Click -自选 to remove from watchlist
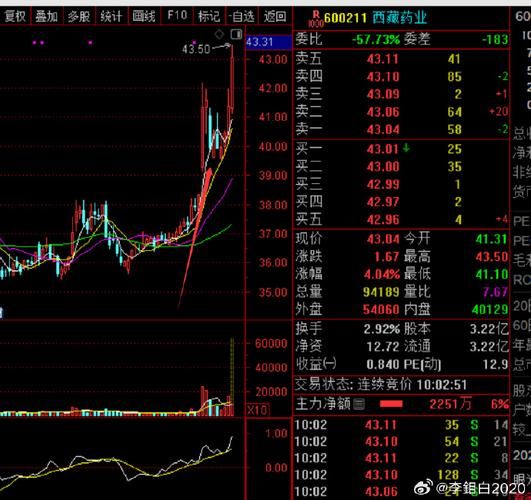This screenshot has width=531, height=500. pyautogui.click(x=241, y=16)
